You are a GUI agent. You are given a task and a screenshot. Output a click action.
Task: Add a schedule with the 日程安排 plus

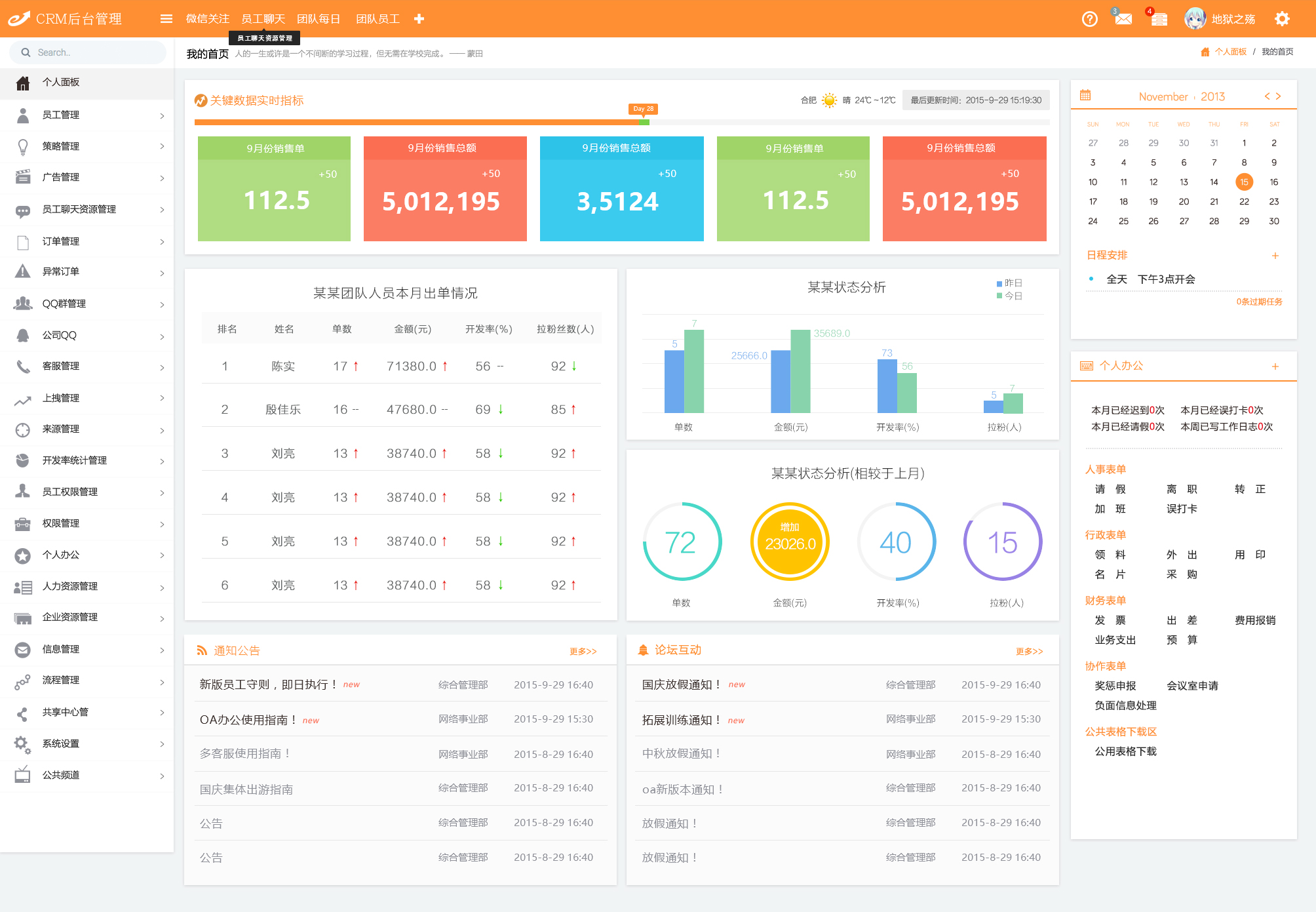tap(1275, 256)
